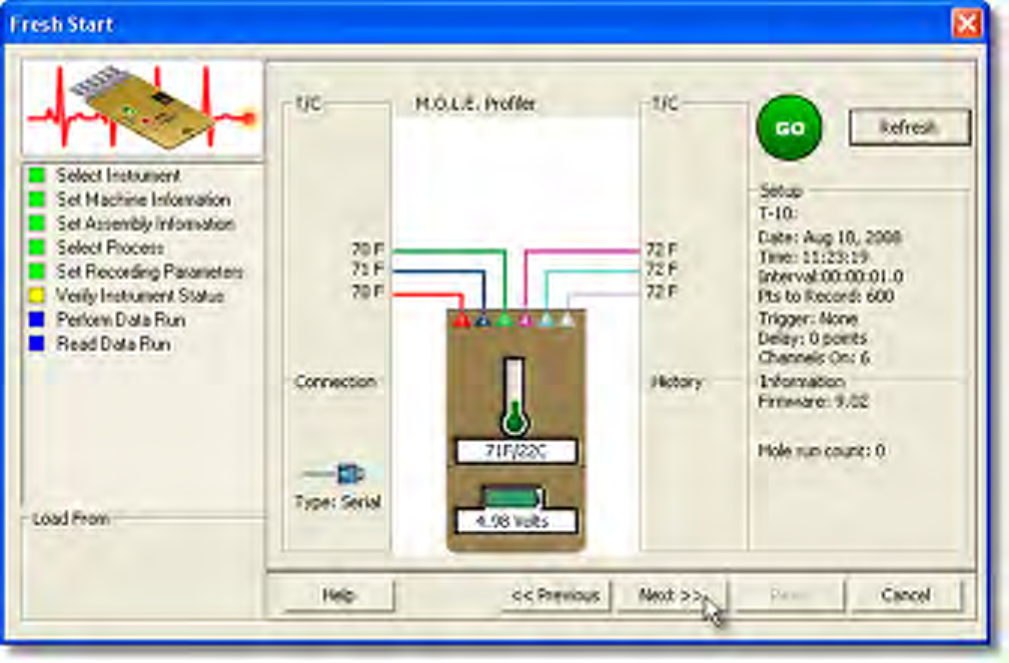Click the red channel connector triangle

click(x=461, y=319)
